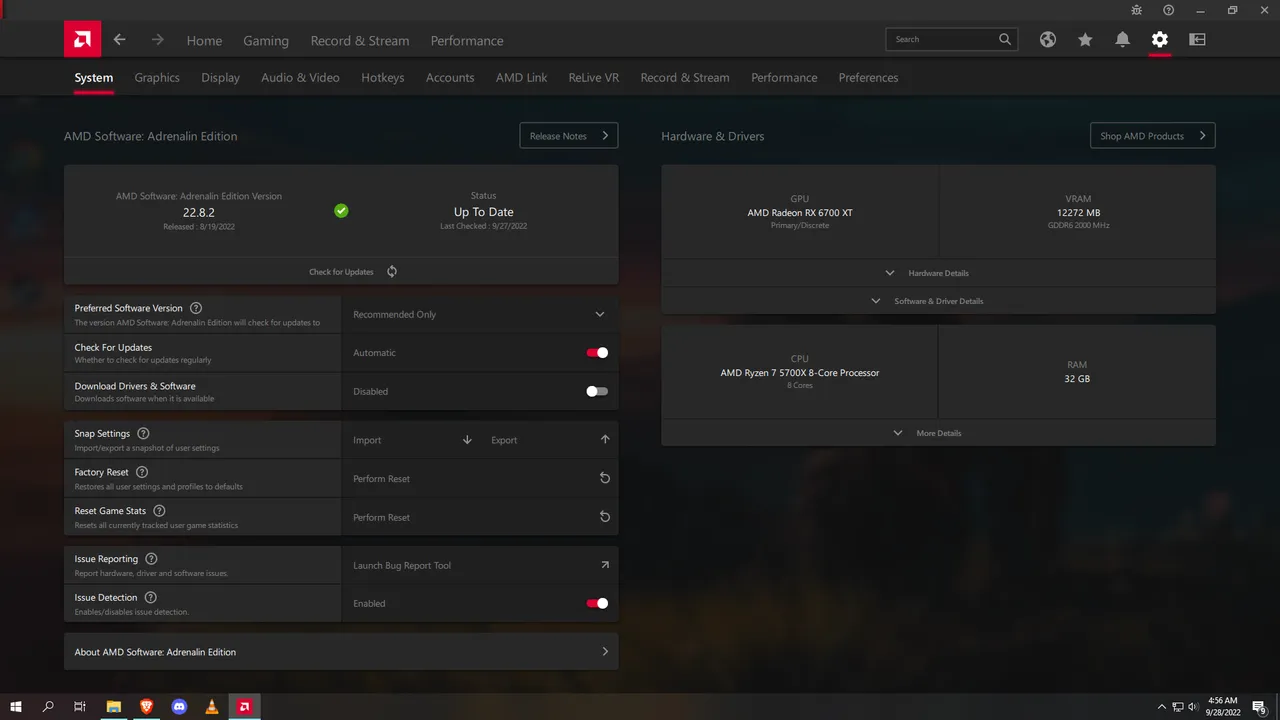Show hidden system tray icons chevron
Viewport: 1280px width, 720px height.
click(1162, 707)
